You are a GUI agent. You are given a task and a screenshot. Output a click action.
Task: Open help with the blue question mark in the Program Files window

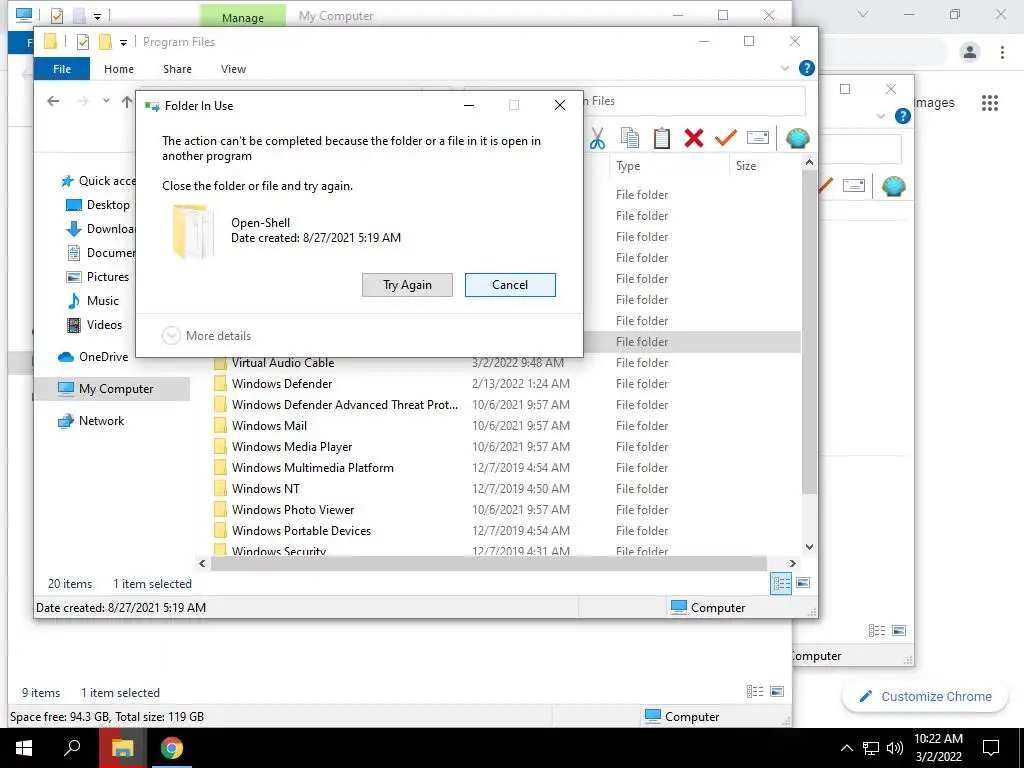tap(807, 68)
